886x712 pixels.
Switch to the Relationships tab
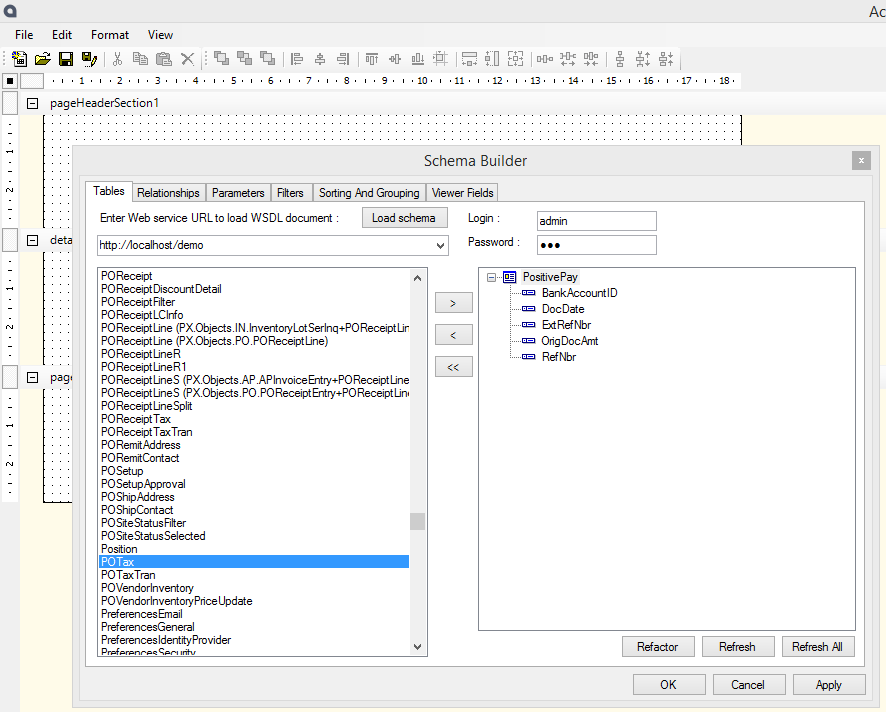168,192
